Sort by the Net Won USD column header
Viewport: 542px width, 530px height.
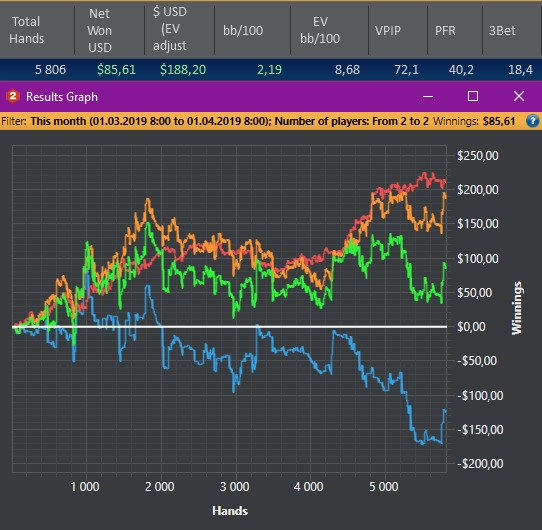pyautogui.click(x=110, y=30)
